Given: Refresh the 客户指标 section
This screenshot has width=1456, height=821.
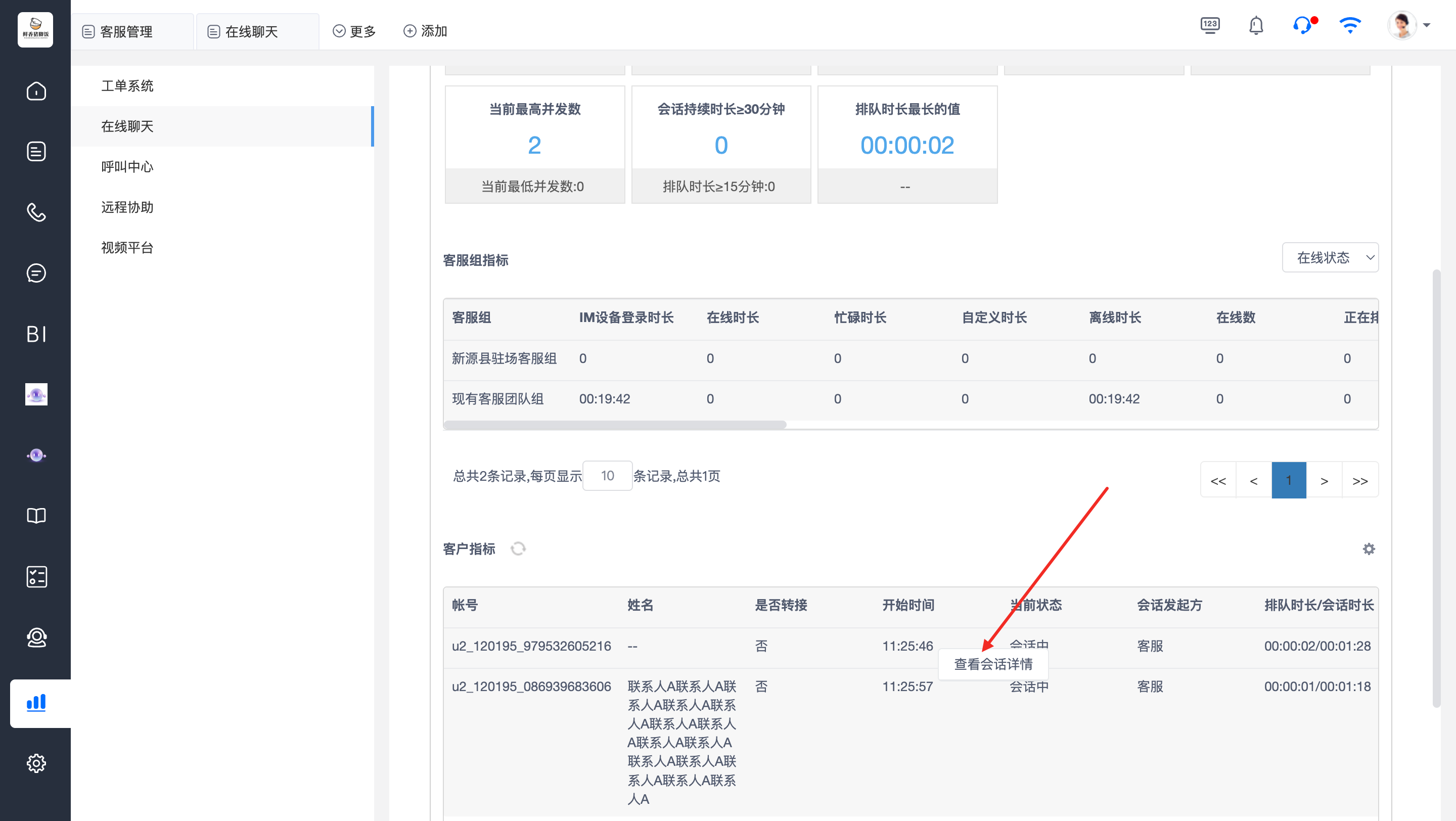Looking at the screenshot, I should click(518, 549).
